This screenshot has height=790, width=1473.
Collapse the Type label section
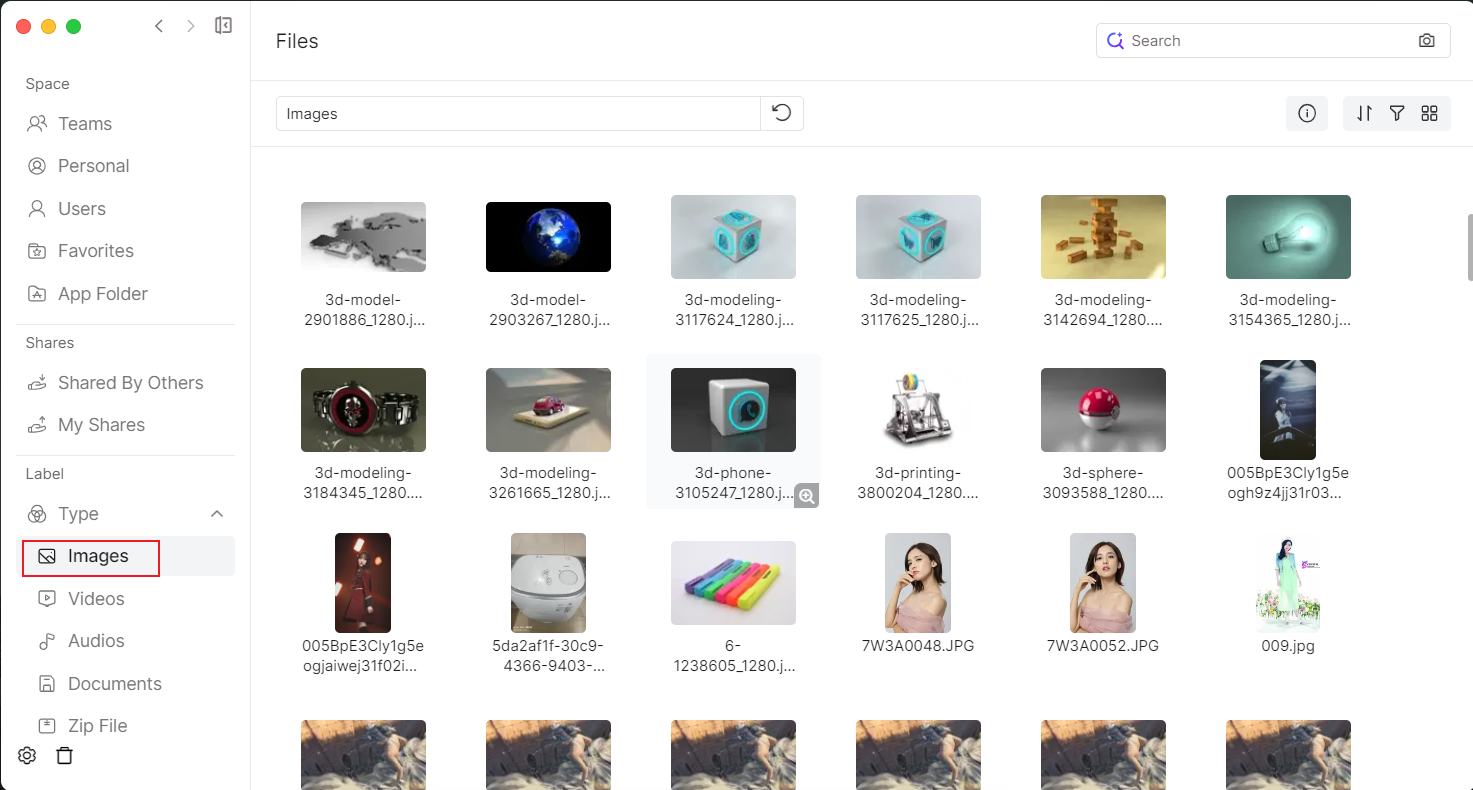click(216, 514)
